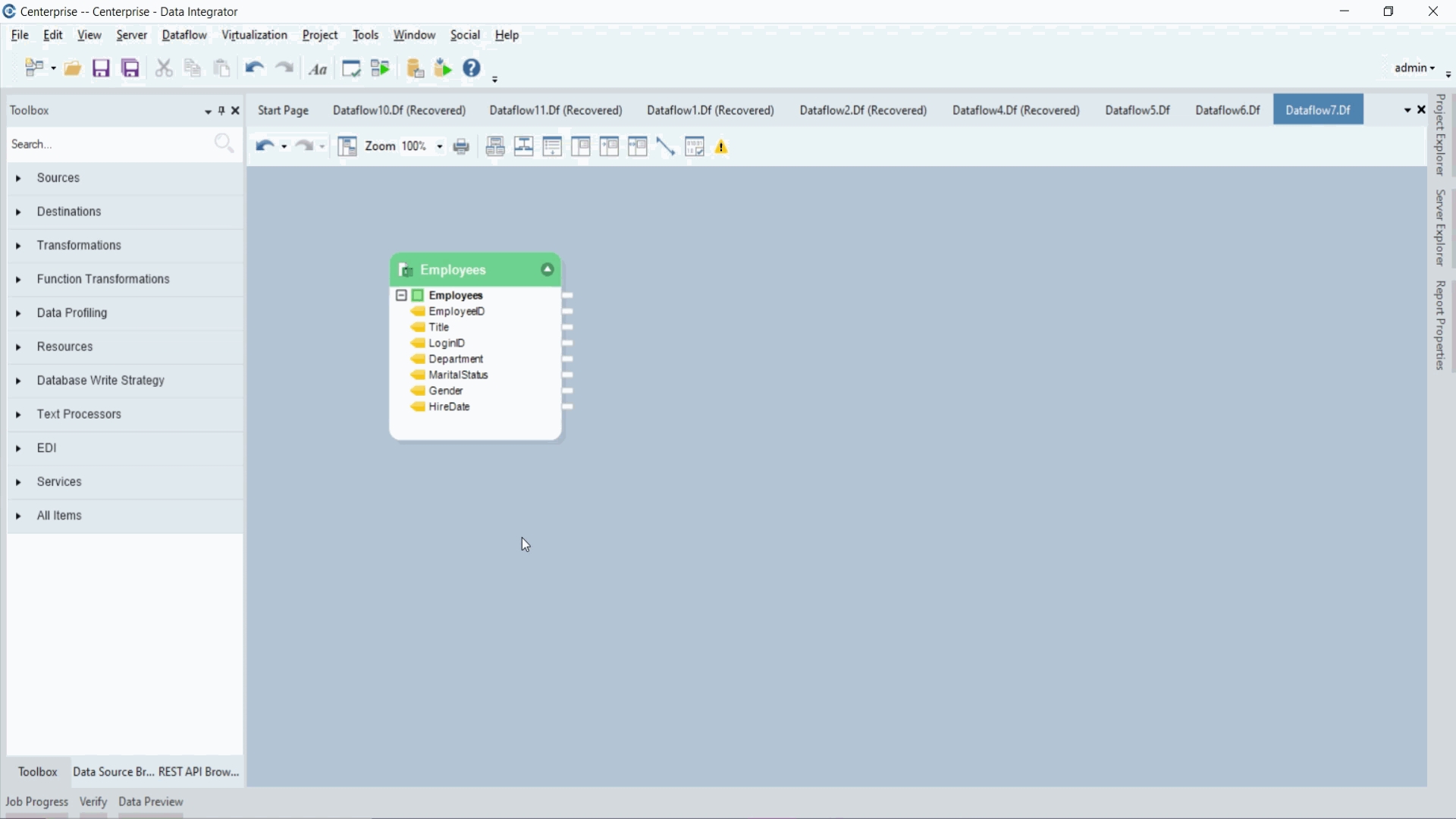
Task: Click the Save All toolbar icon
Action: click(x=130, y=69)
